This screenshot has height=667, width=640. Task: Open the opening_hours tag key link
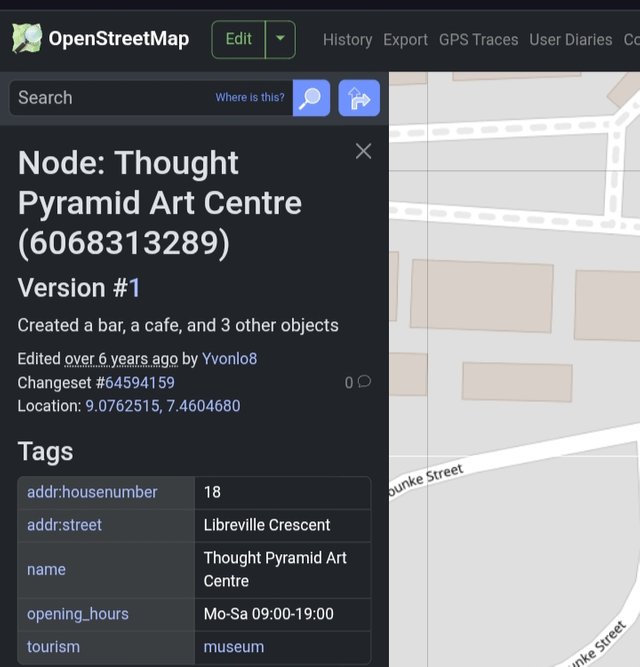78,614
